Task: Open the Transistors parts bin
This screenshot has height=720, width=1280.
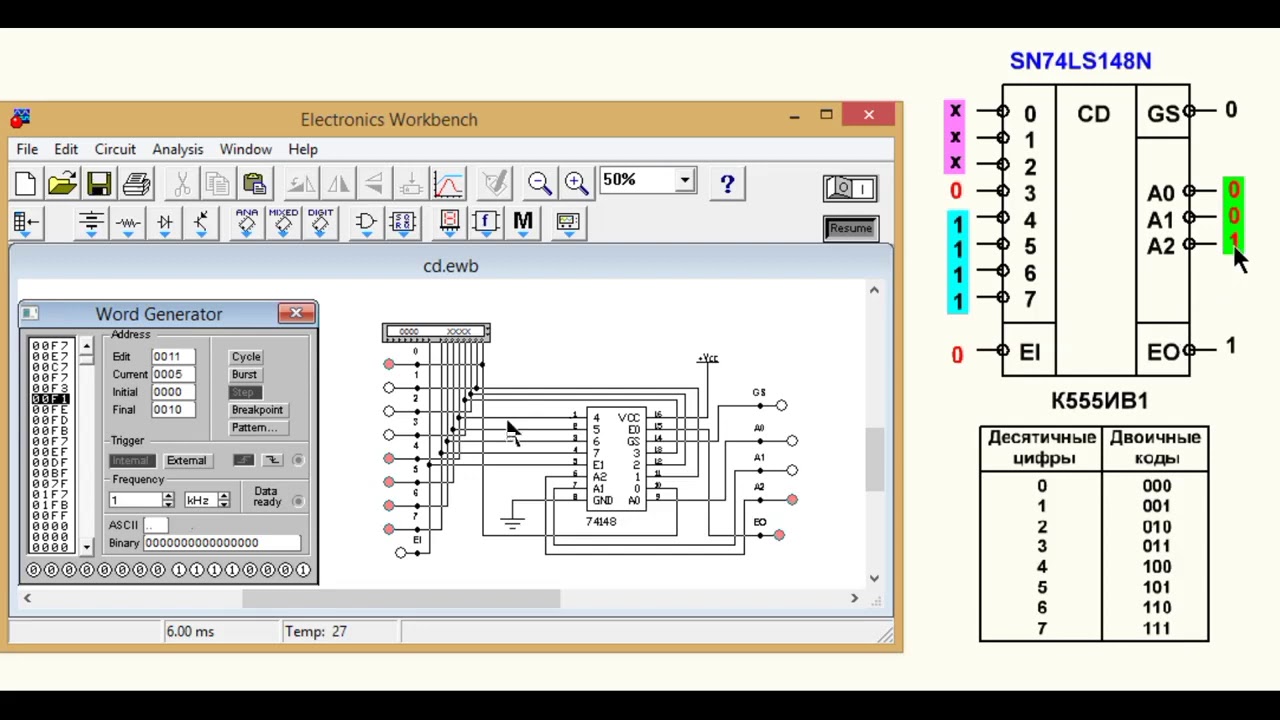Action: coord(201,223)
